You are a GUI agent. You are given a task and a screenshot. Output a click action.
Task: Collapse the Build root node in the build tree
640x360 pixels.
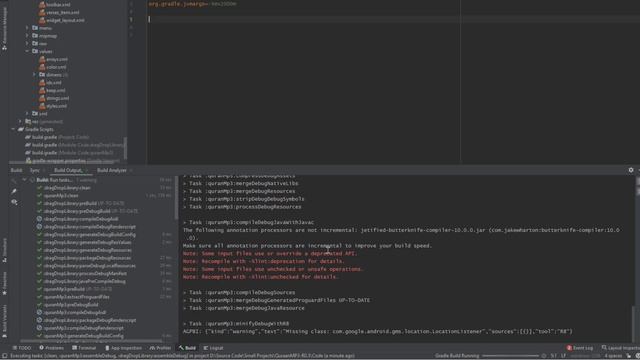pos(24,180)
